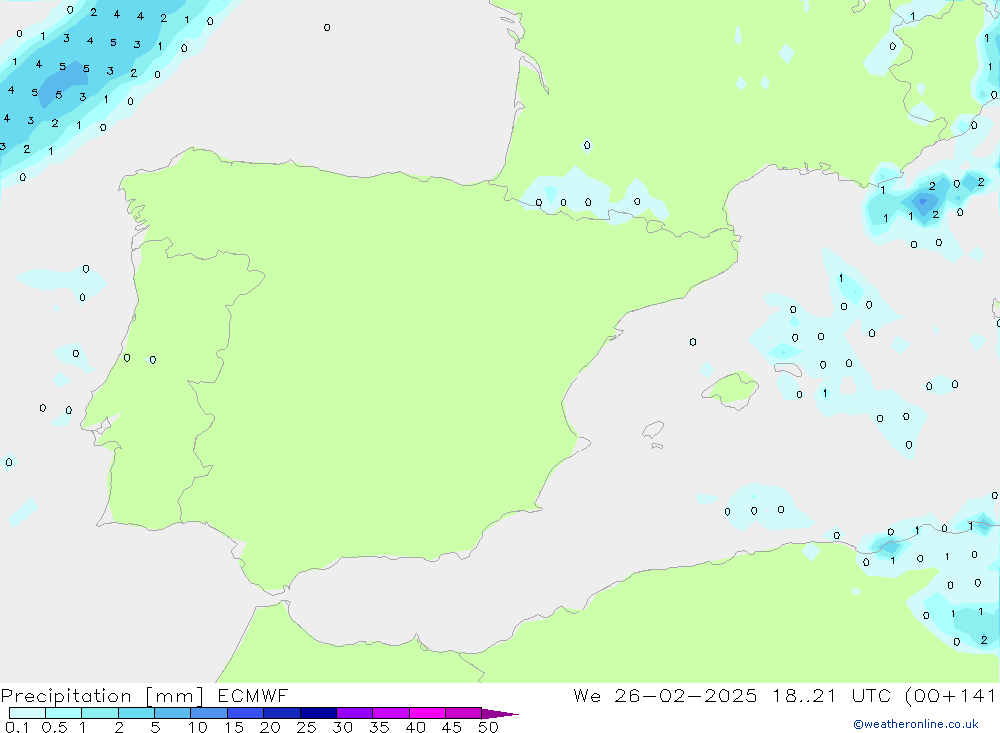Click the 'ECMWF' model label

pos(253,695)
